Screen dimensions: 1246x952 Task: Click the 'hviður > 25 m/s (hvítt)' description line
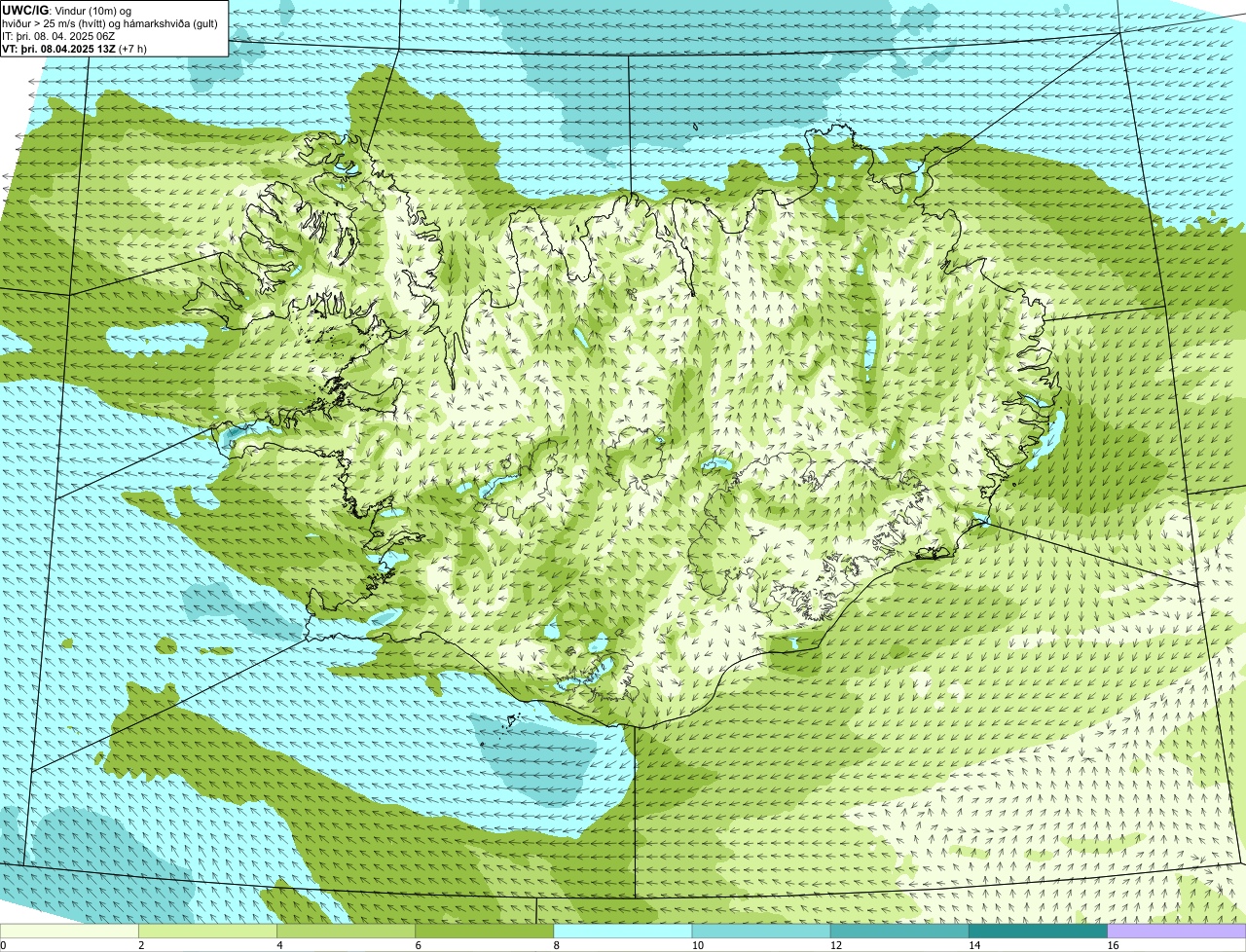coord(111,23)
